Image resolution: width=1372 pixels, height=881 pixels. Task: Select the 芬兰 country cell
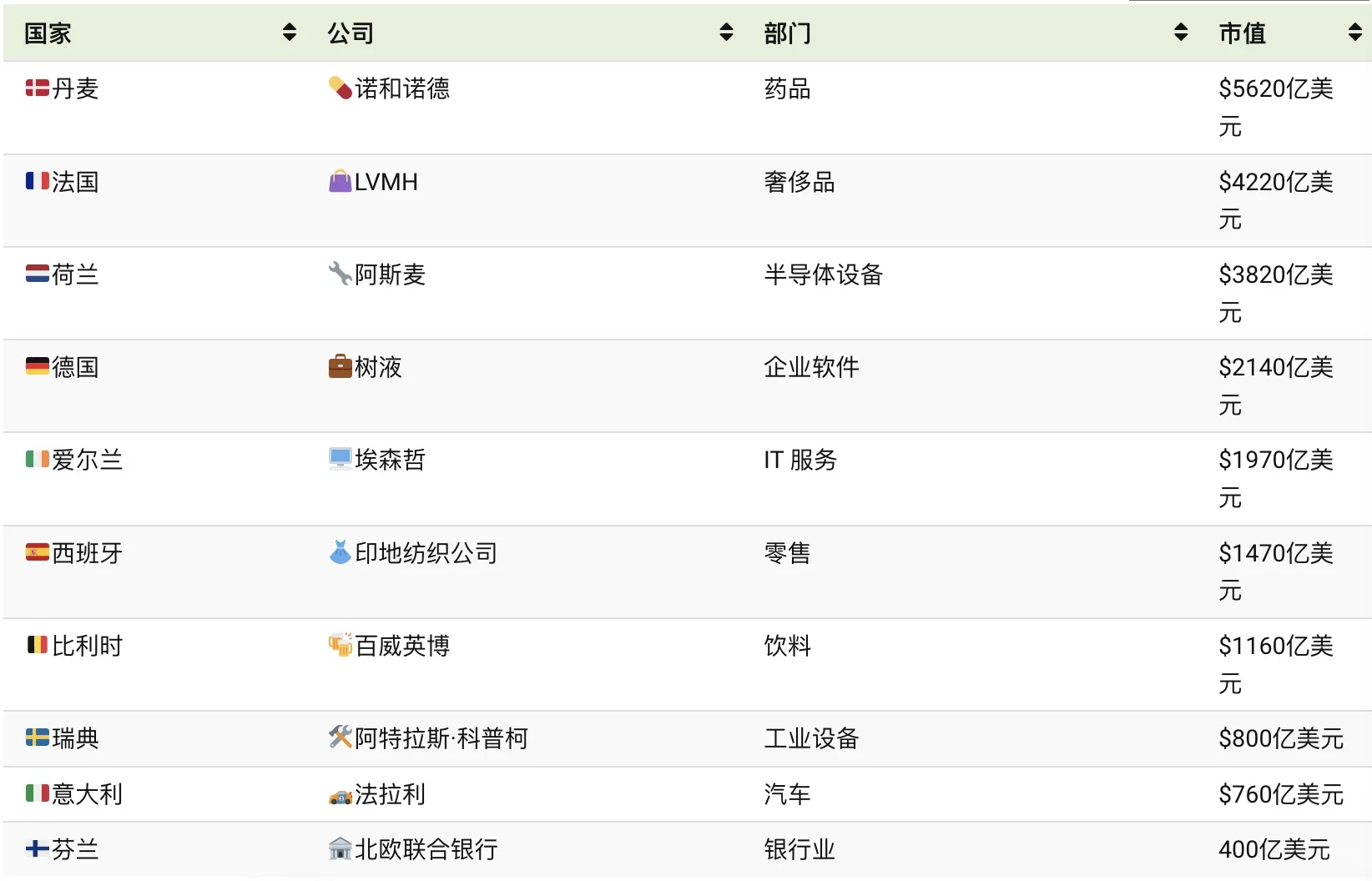pos(75,850)
